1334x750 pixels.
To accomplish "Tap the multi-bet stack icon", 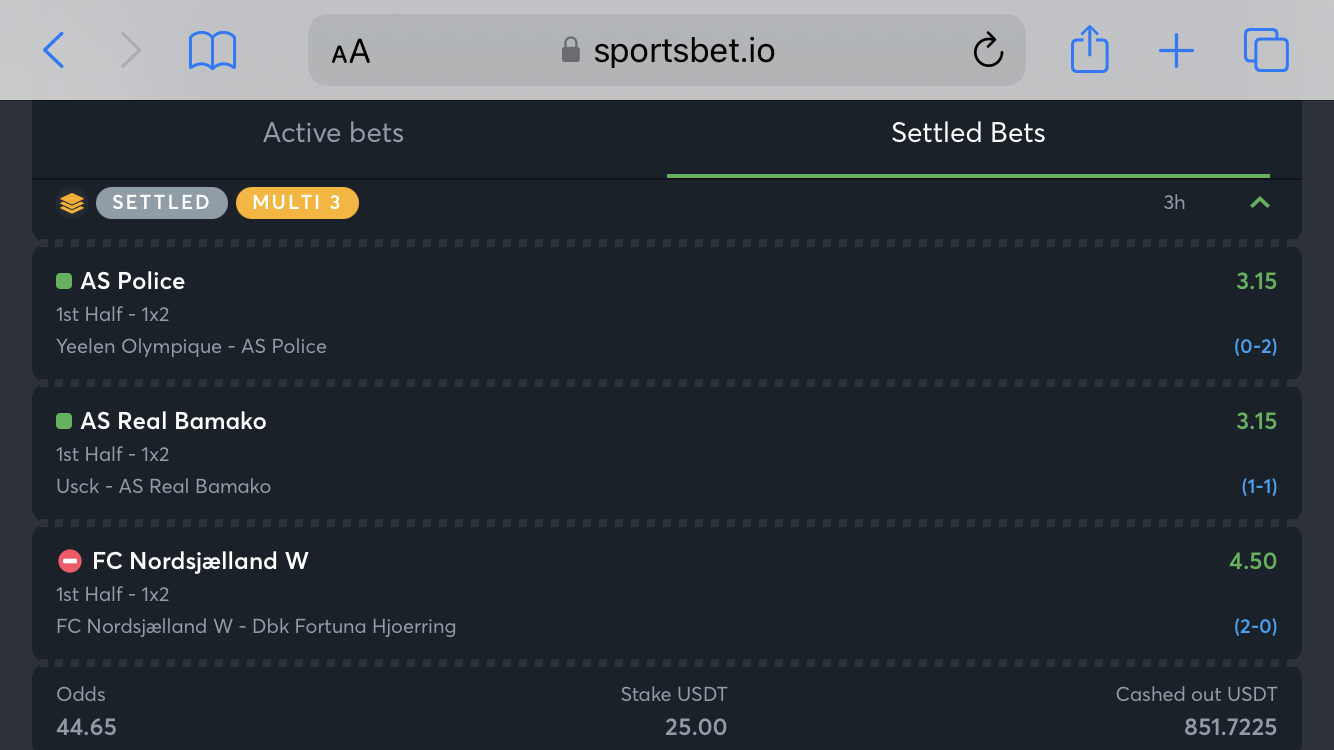I will 71,203.
